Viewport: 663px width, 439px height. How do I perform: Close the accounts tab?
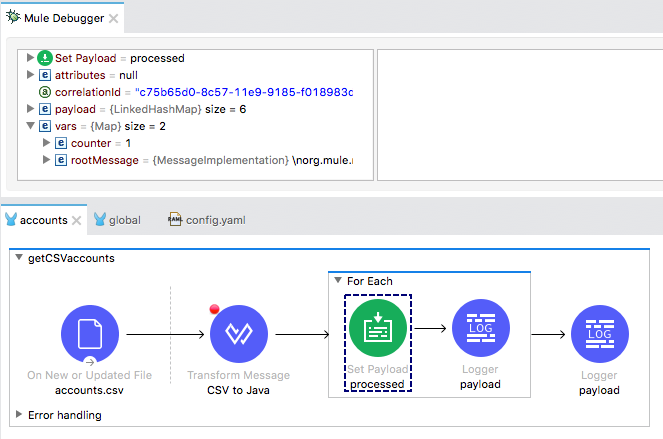(77, 220)
